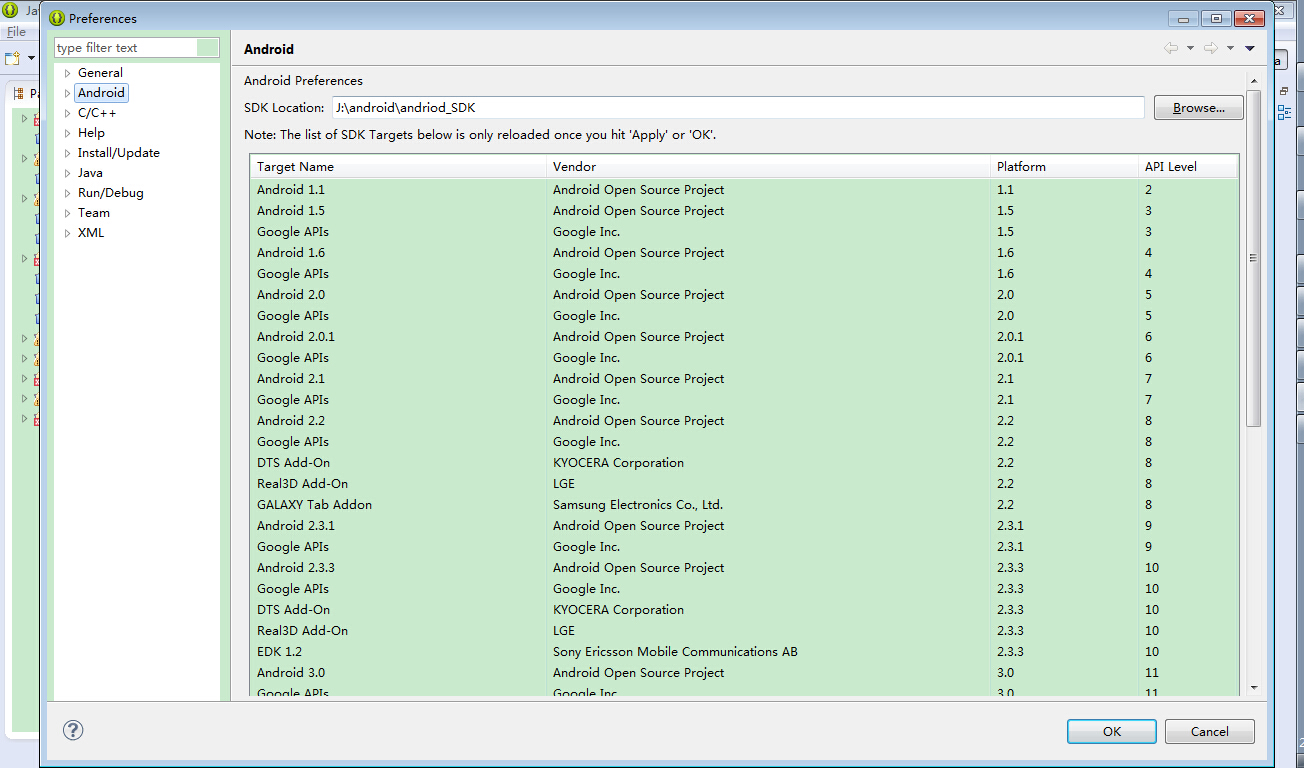This screenshot has height=768, width=1304.
Task: Select the Android 3.0 target row
Action: [x=744, y=673]
